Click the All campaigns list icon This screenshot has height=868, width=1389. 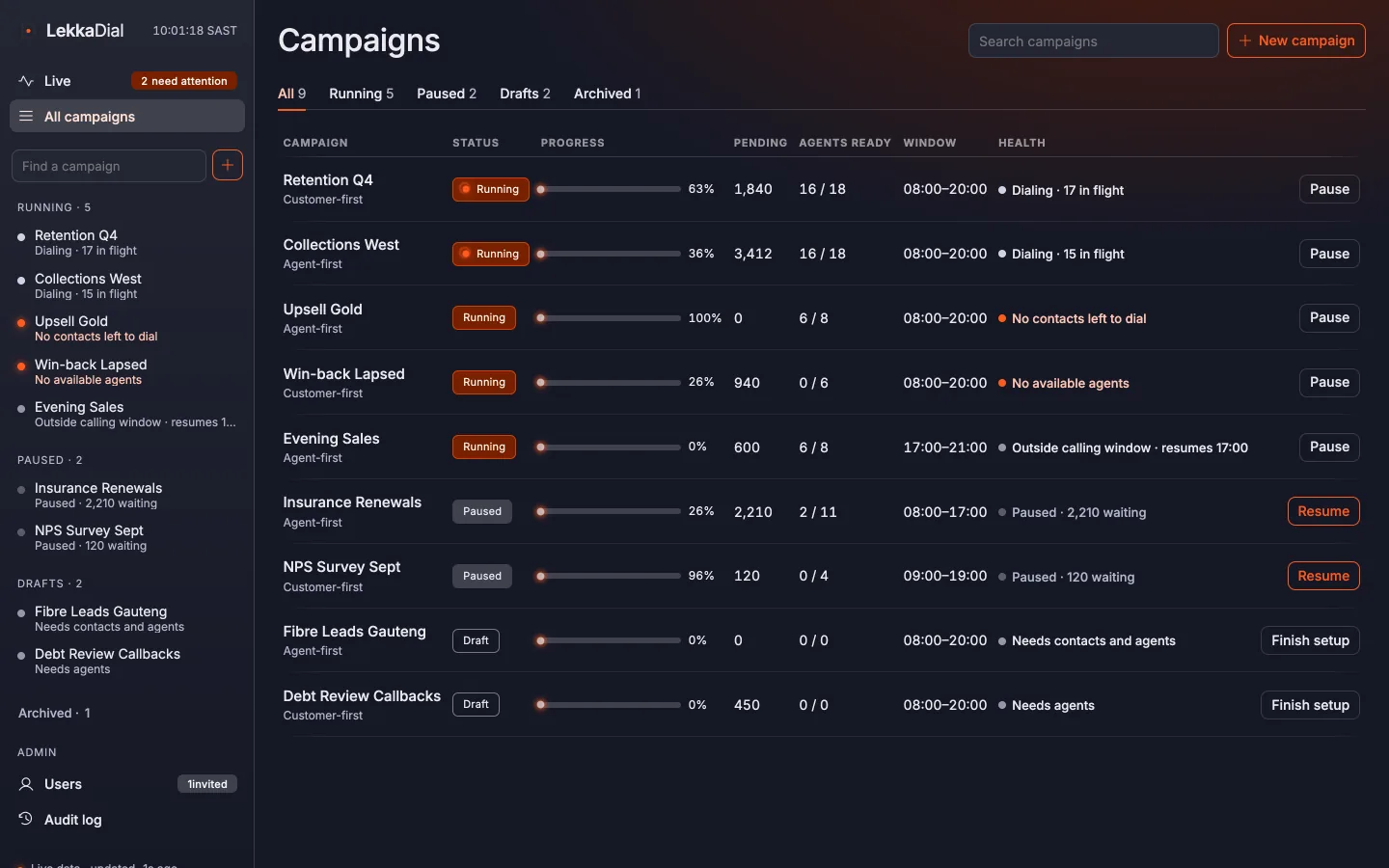pyautogui.click(x=26, y=117)
